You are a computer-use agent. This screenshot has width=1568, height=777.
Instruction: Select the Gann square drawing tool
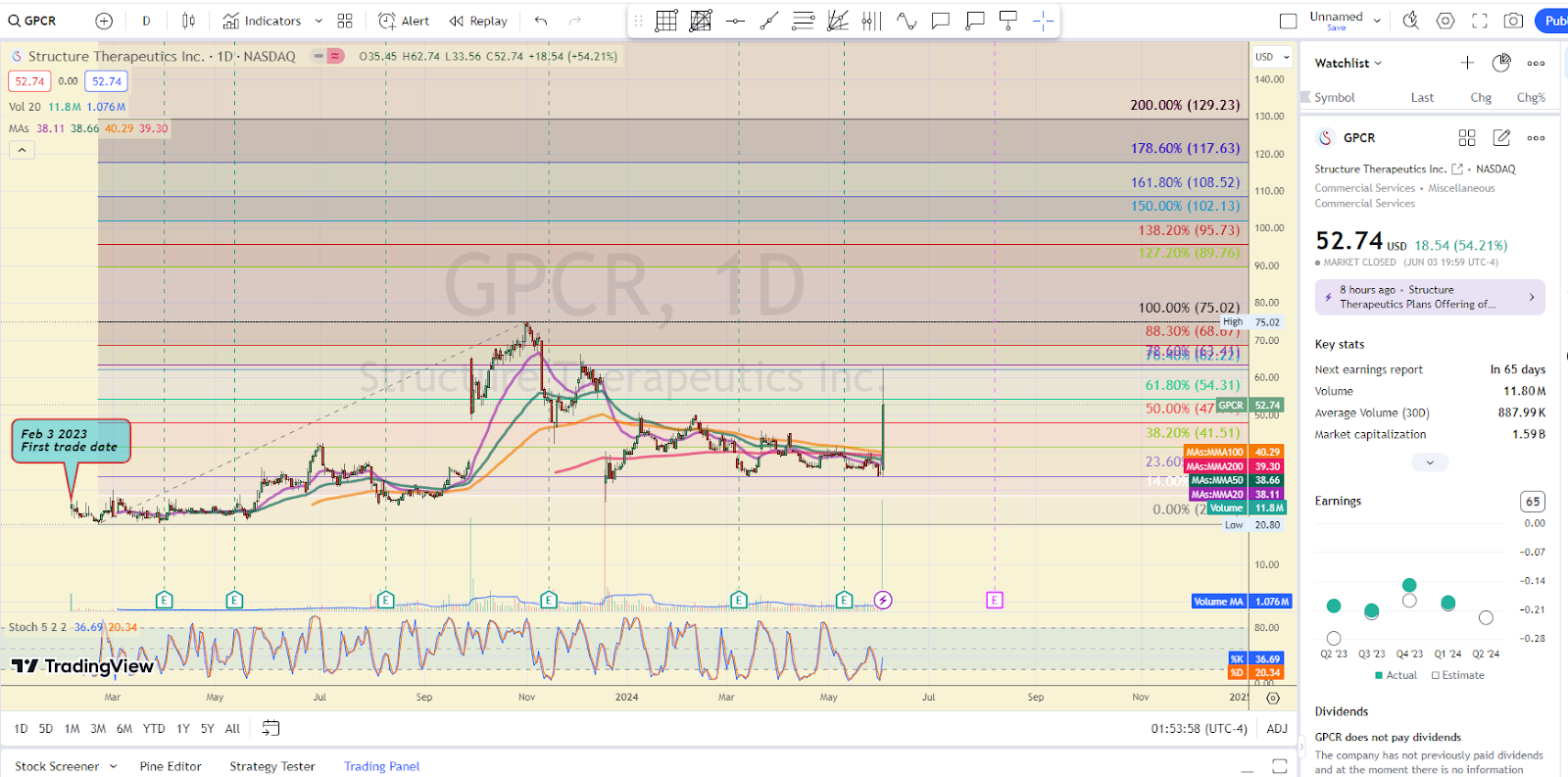point(701,21)
